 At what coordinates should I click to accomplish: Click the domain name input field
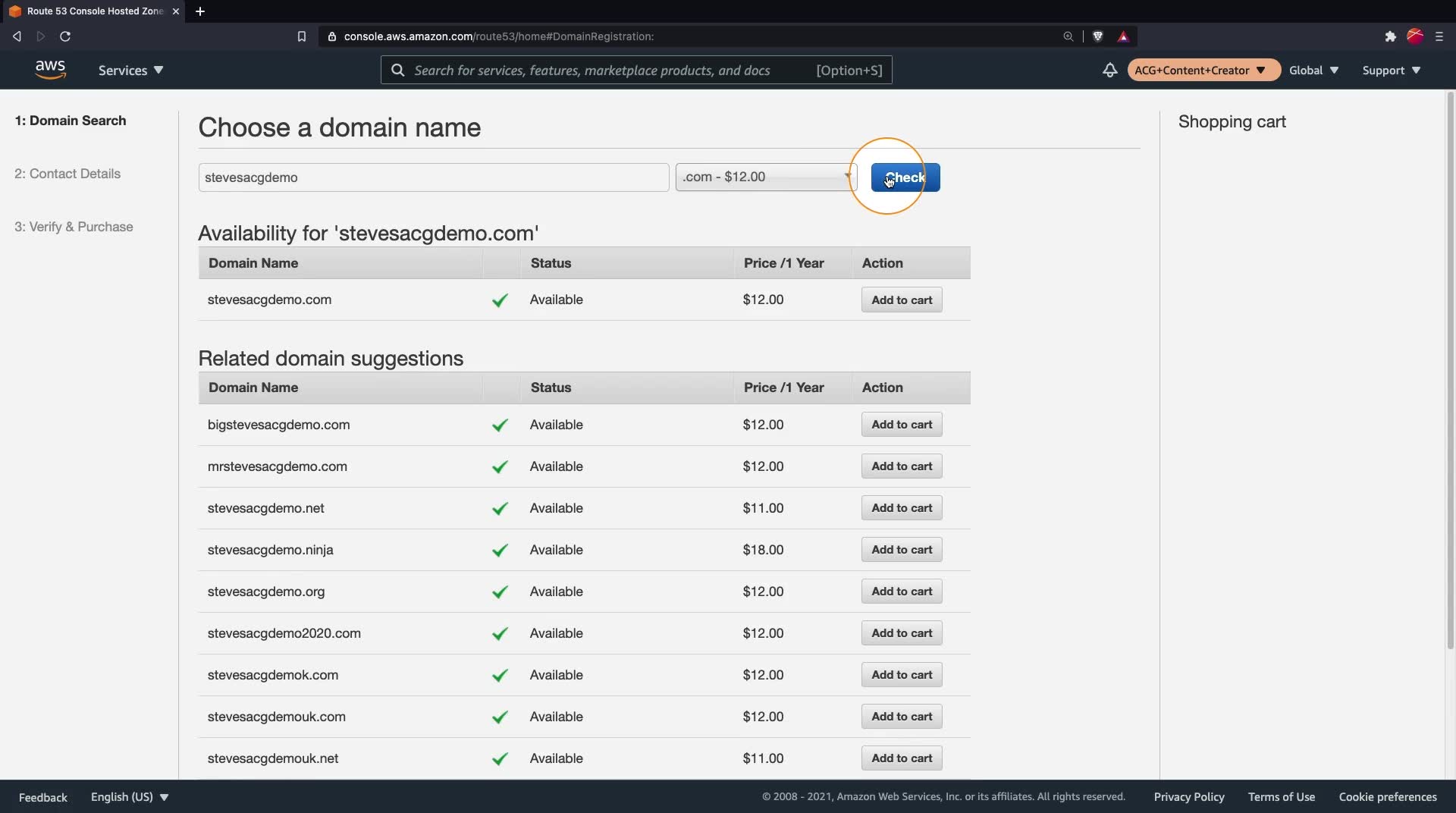click(x=434, y=177)
